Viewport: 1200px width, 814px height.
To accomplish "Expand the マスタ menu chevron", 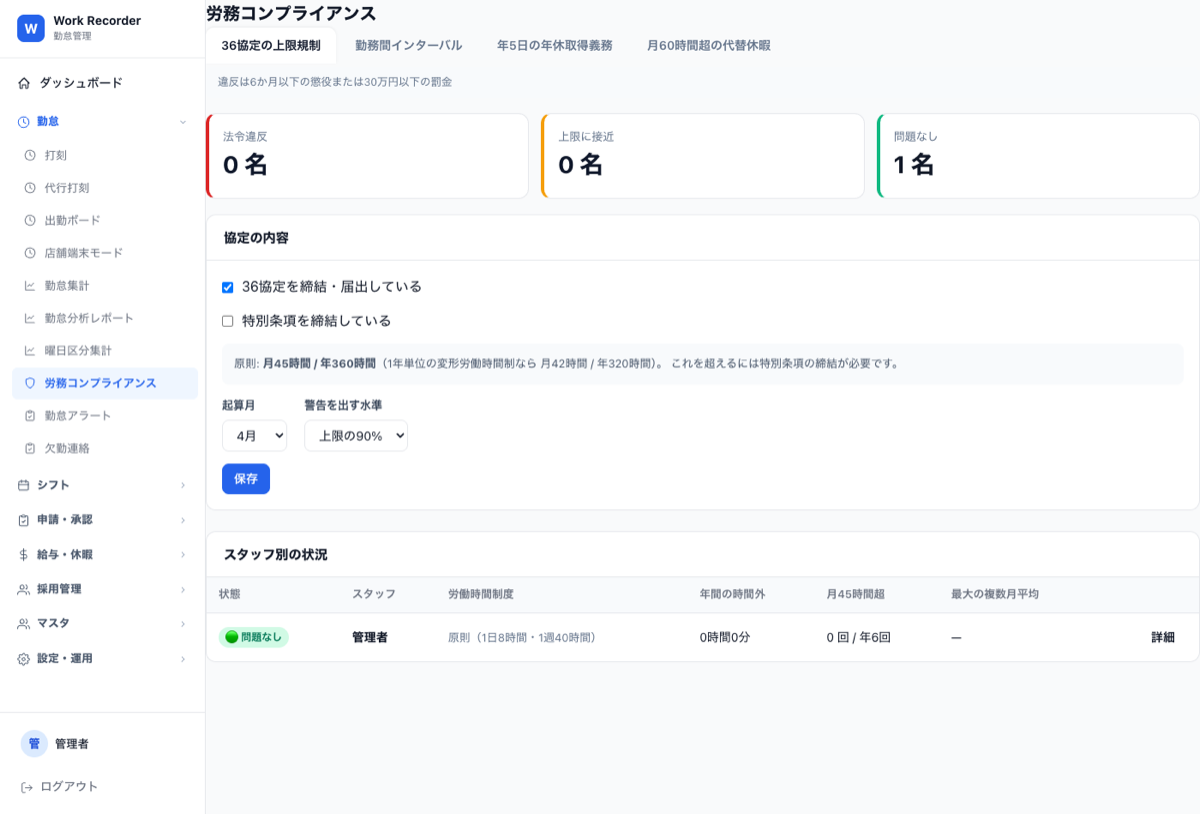I will [x=183, y=623].
